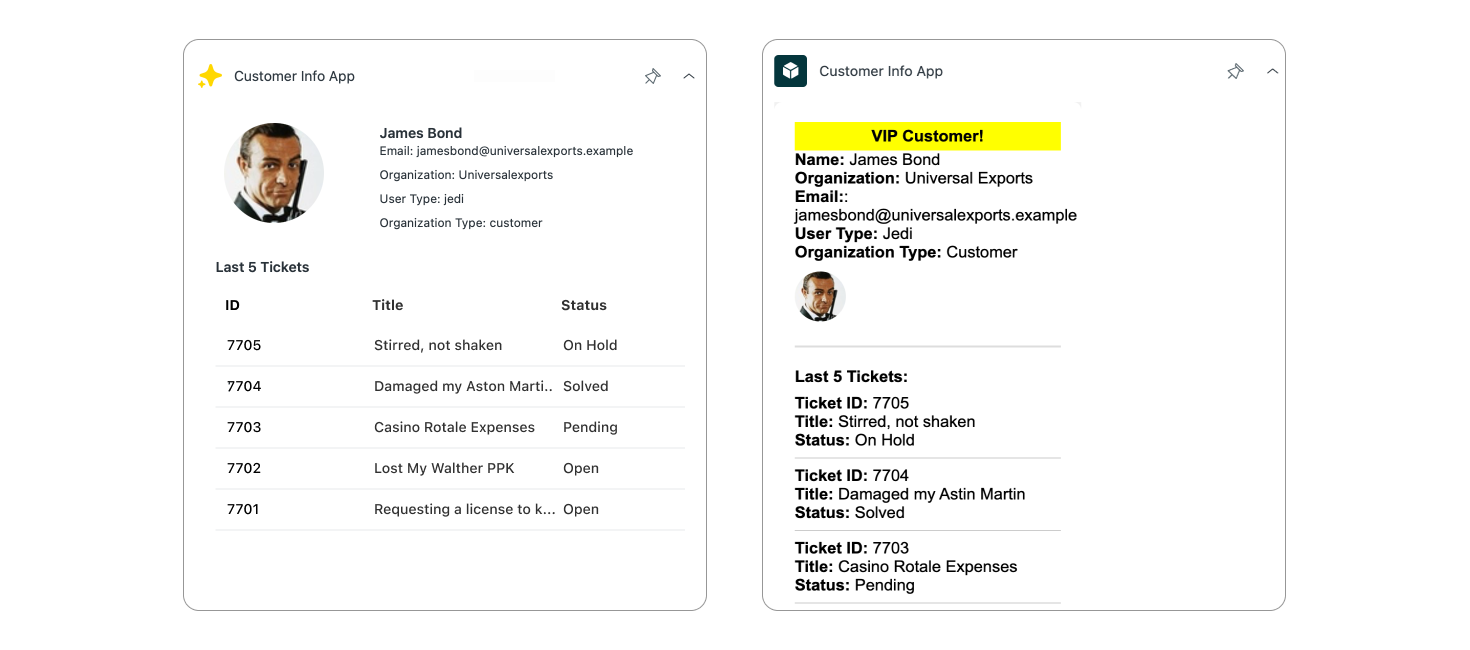Click the 'Last 5 Tickets' heading in left panel
The width and height of the screenshot is (1470, 650).
(x=262, y=267)
